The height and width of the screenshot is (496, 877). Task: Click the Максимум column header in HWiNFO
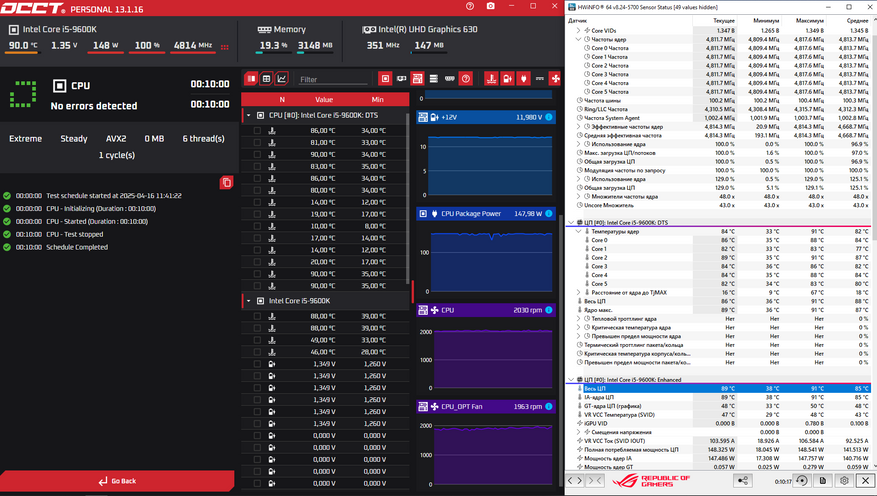click(807, 20)
